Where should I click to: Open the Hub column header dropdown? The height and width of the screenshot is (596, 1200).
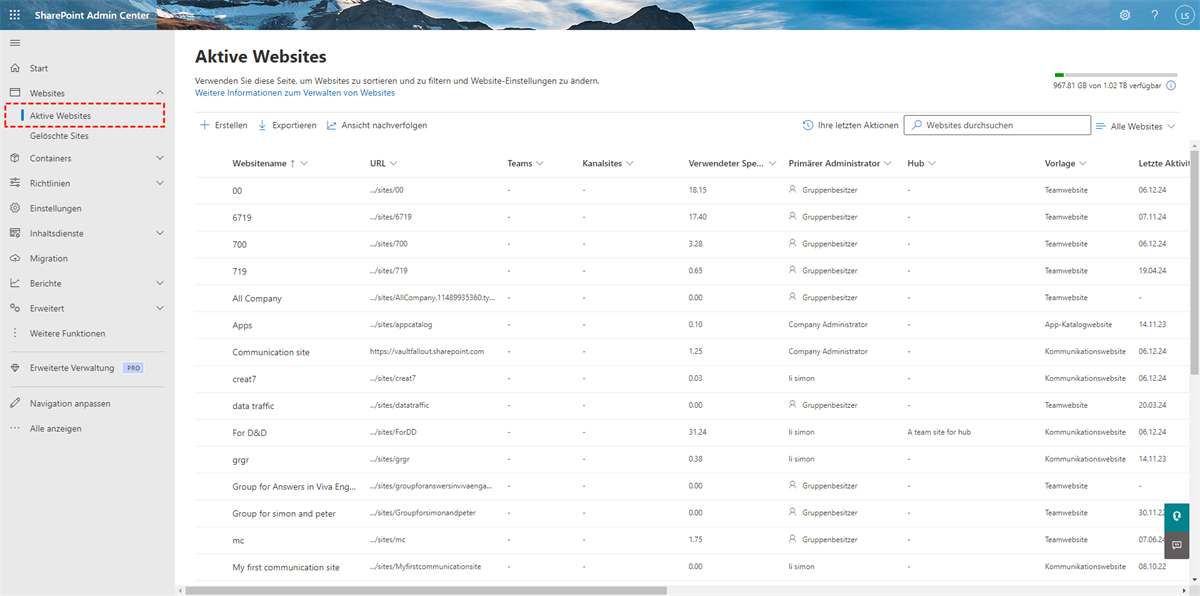[x=933, y=163]
